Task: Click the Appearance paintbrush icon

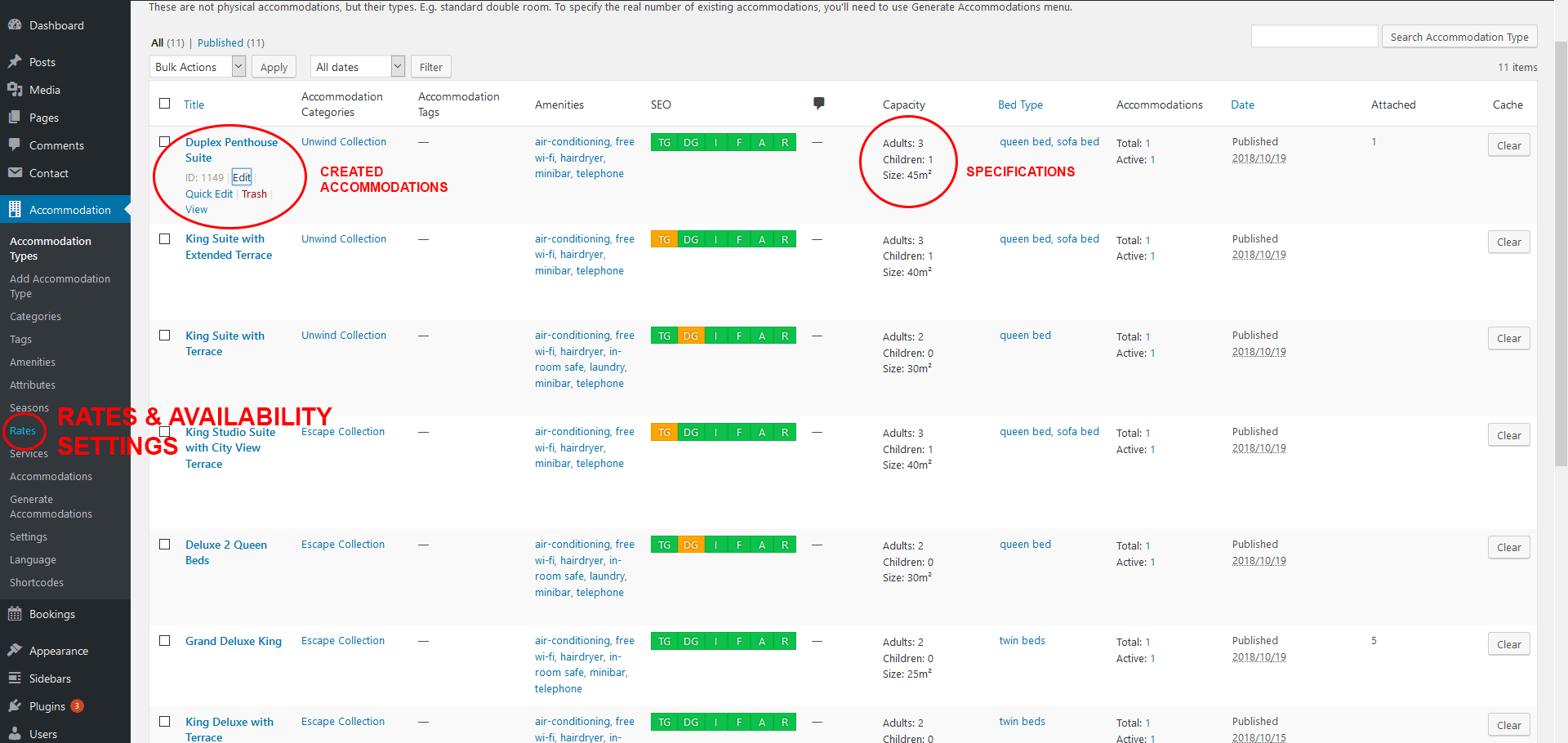Action: (x=15, y=650)
